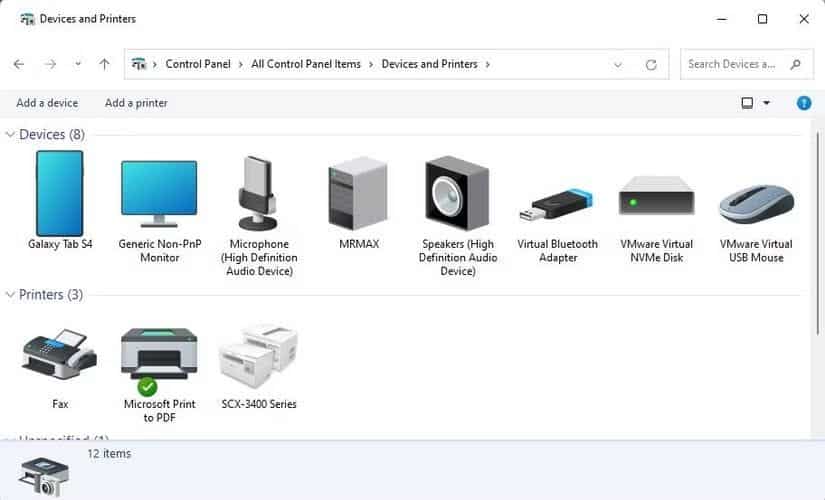Click the vertical scrollbar
The image size is (825, 500).
coord(818,234)
